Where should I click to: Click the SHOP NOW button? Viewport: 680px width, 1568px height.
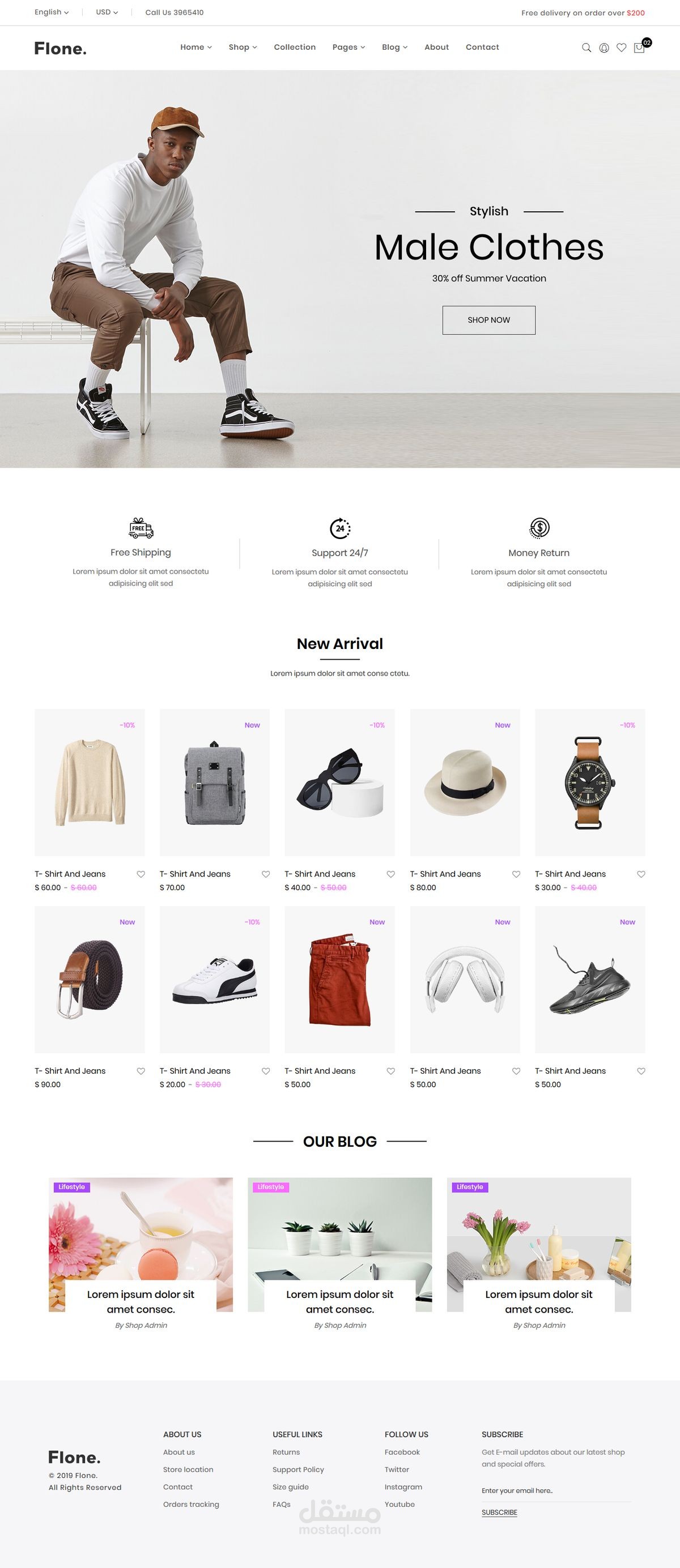(x=488, y=320)
